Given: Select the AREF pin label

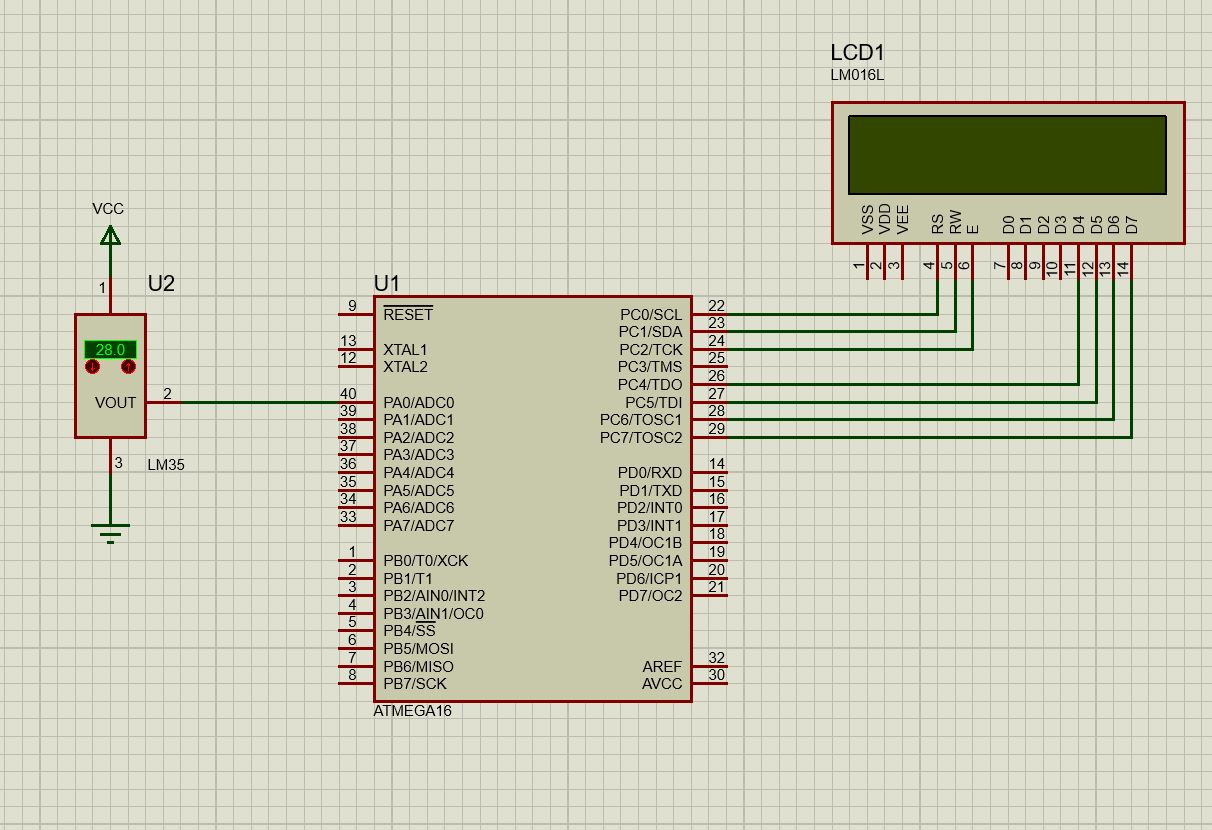Looking at the screenshot, I should 662,667.
